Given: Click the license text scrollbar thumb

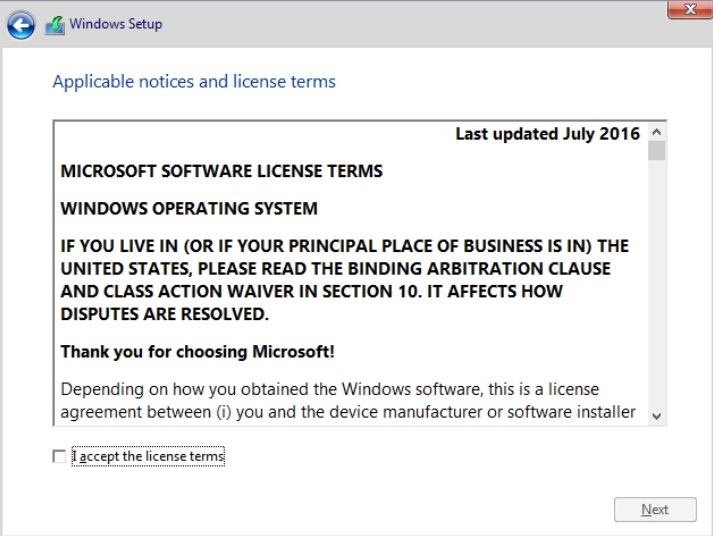Looking at the screenshot, I should point(656,151).
